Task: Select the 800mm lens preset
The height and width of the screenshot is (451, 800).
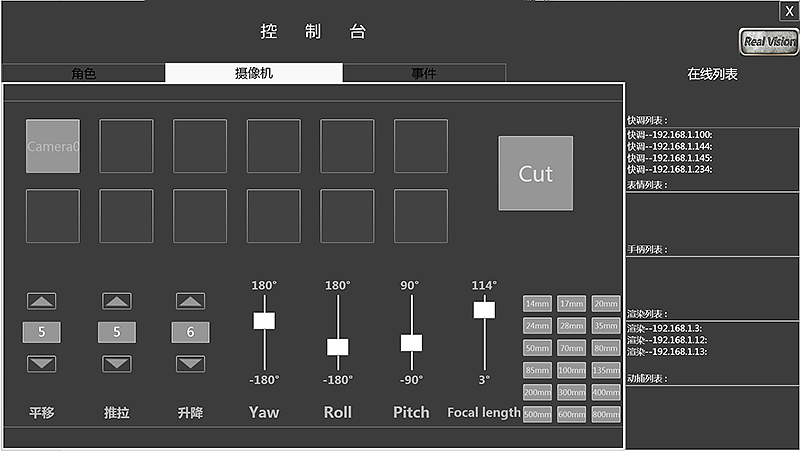Action: pyautogui.click(x=605, y=414)
